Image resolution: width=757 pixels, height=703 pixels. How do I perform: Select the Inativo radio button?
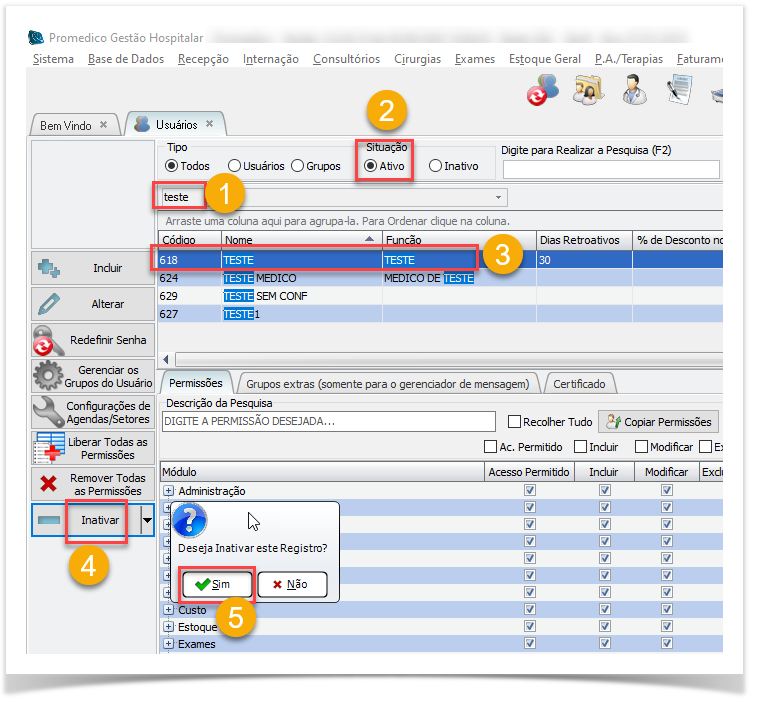pyautogui.click(x=435, y=166)
